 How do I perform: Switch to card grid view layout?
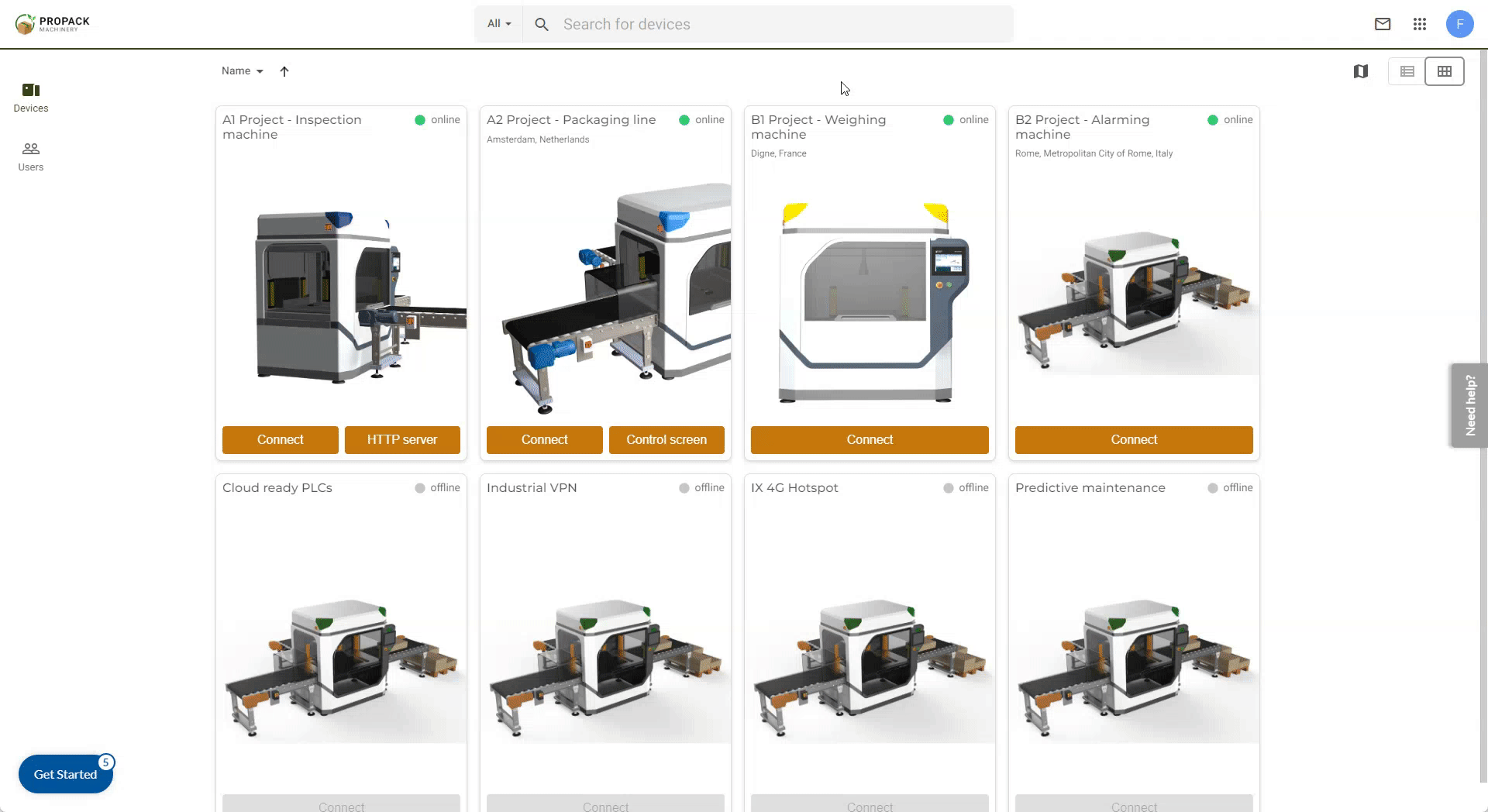1445,71
